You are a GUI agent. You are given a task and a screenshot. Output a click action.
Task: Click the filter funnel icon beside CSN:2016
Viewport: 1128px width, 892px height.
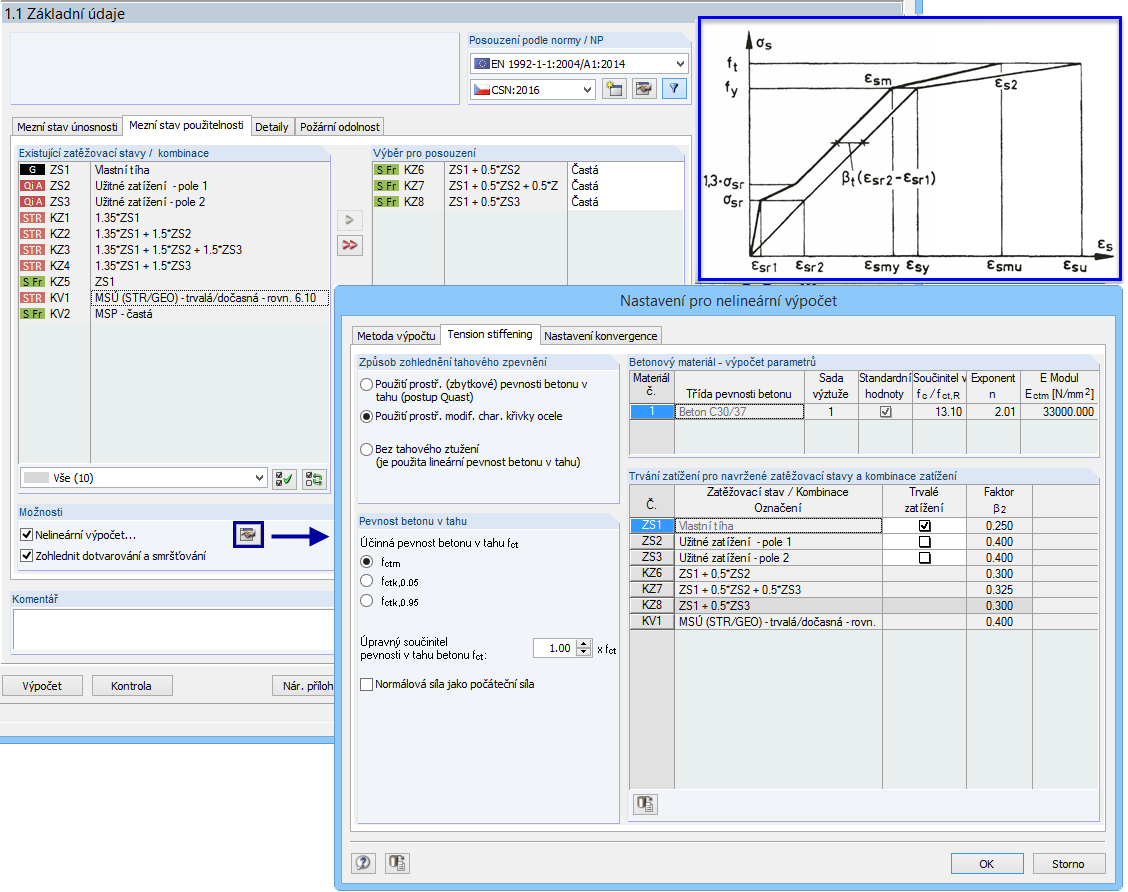click(675, 89)
